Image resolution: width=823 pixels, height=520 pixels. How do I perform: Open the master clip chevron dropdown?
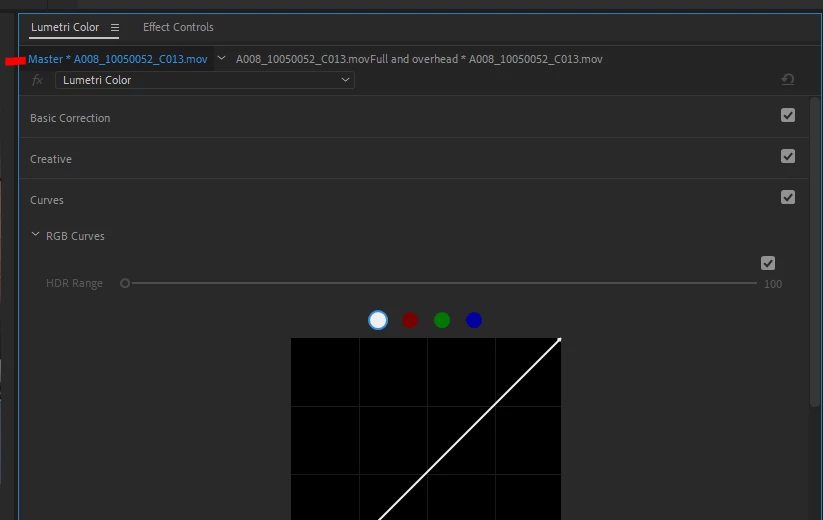click(221, 58)
